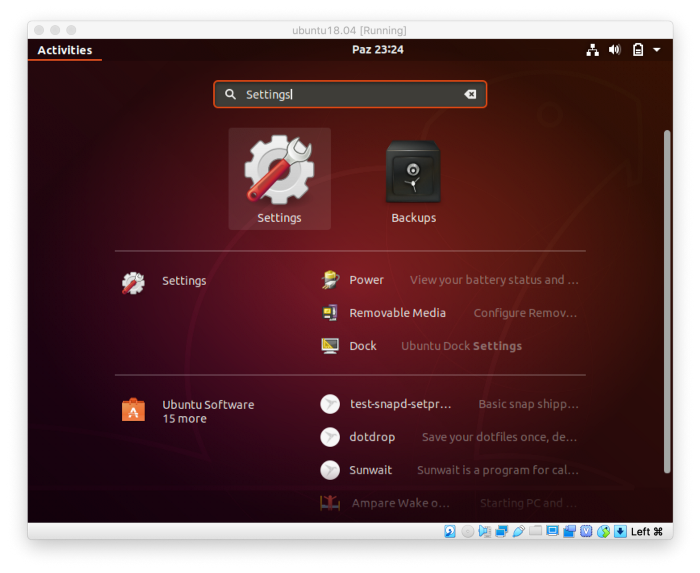Focus the Settings search input
This screenshot has width=700, height=573.
(350, 94)
